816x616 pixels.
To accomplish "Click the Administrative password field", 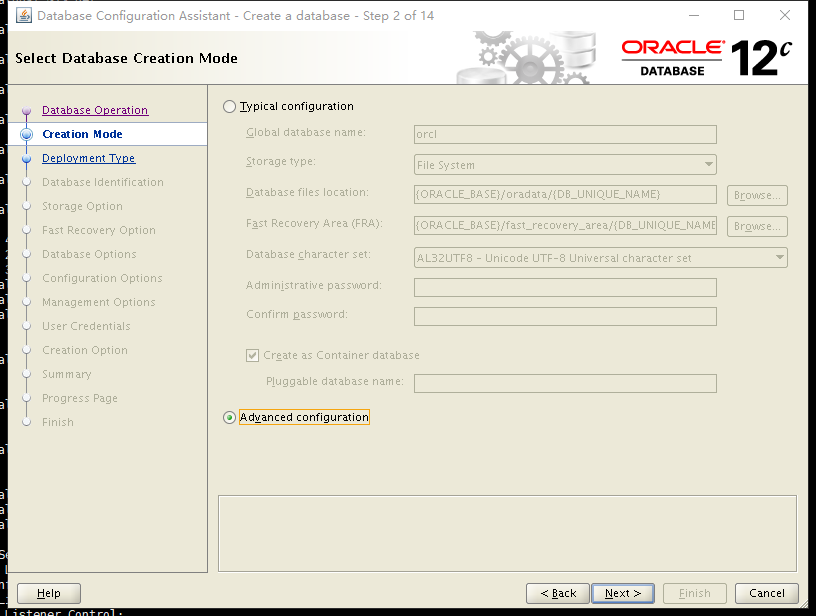I will (565, 287).
